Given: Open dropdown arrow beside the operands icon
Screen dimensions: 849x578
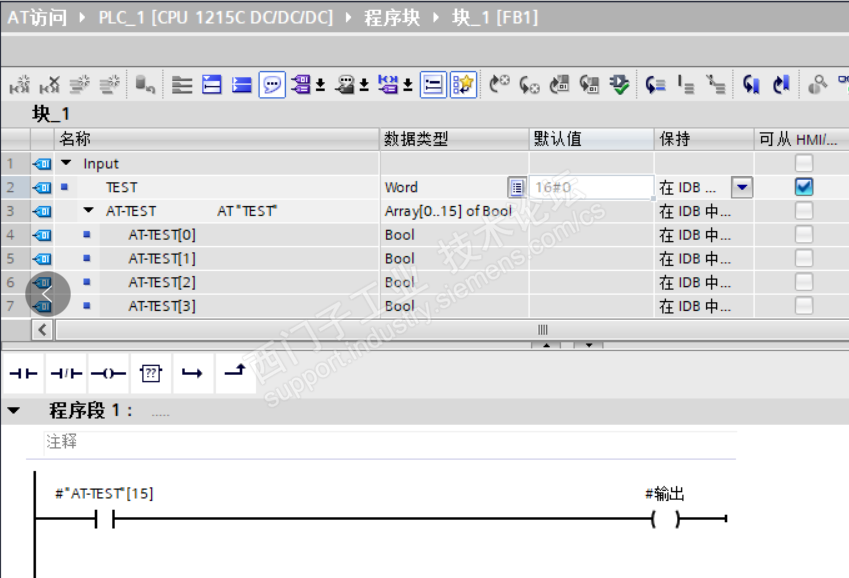Looking at the screenshot, I should 321,85.
